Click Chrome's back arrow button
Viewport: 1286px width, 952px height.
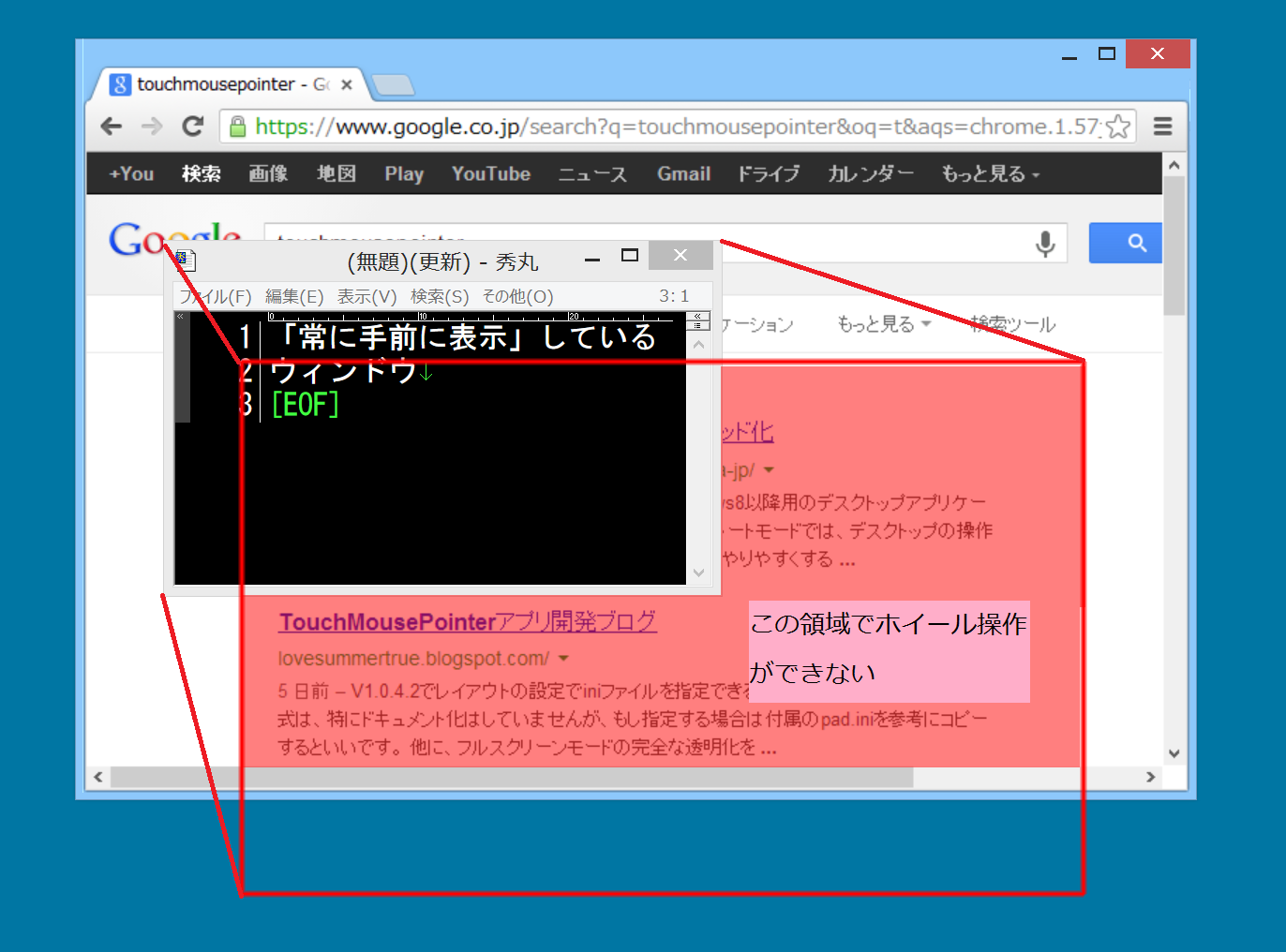click(x=112, y=126)
